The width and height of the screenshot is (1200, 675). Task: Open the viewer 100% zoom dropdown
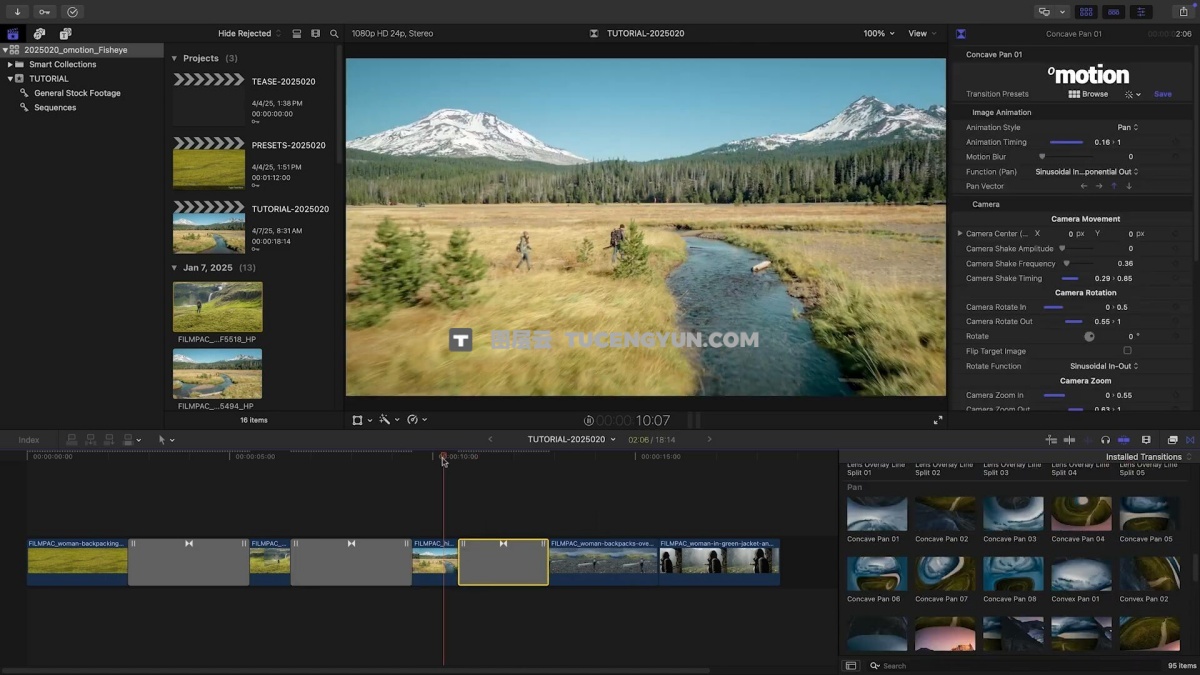[x=879, y=34]
